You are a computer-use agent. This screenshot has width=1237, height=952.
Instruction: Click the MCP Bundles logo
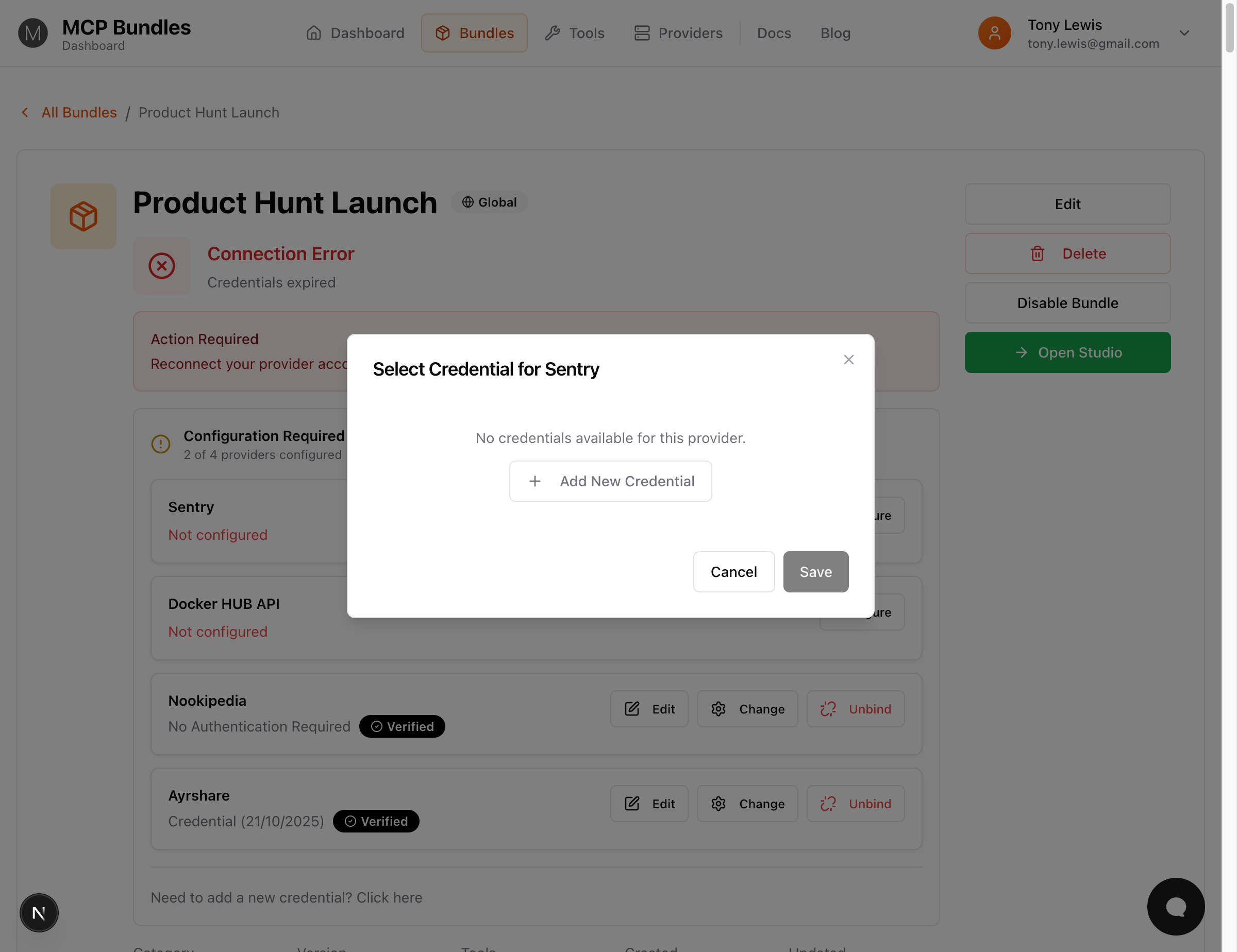pyautogui.click(x=33, y=33)
